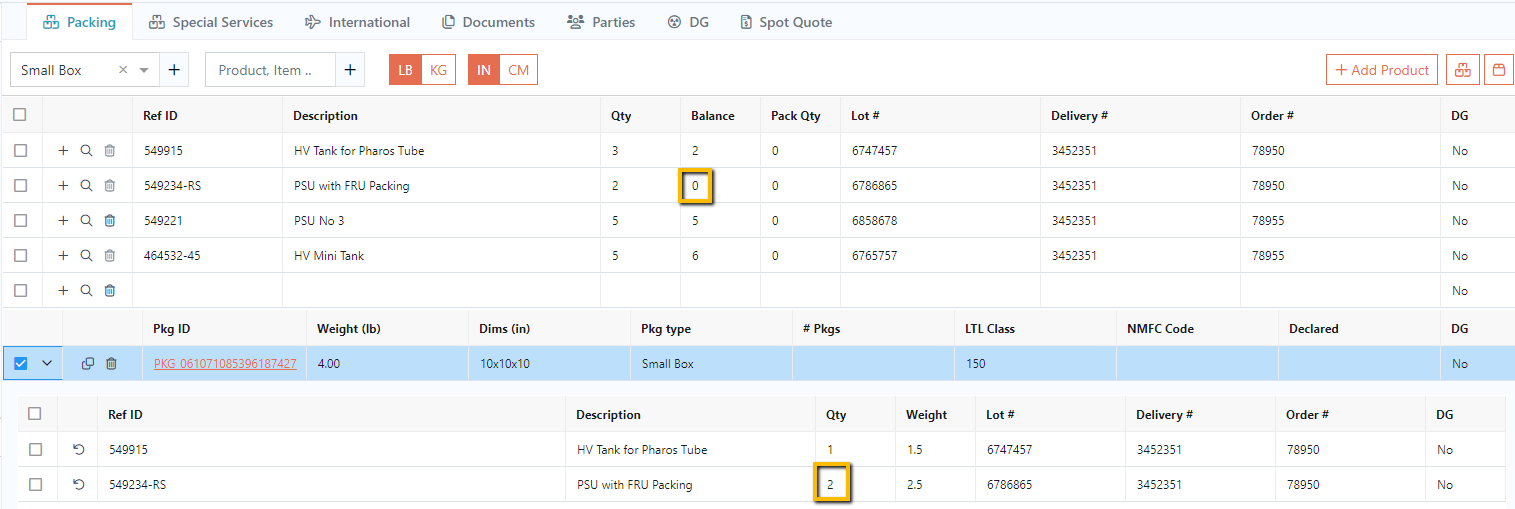This screenshot has width=1515, height=509.
Task: Check the box for product 549234-RS
Action: tap(20, 185)
